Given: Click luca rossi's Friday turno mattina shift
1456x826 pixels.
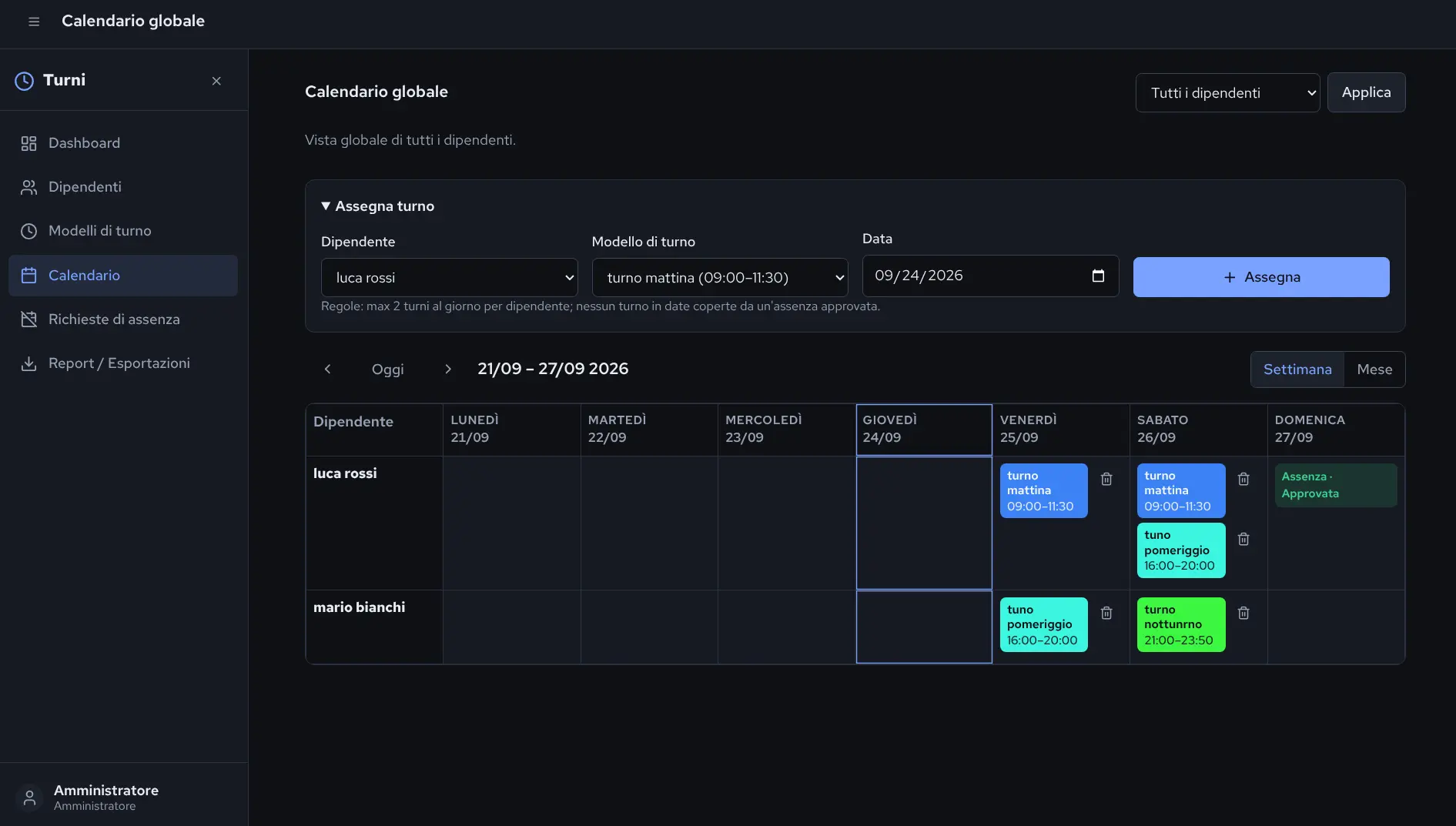Looking at the screenshot, I should pyautogui.click(x=1044, y=490).
